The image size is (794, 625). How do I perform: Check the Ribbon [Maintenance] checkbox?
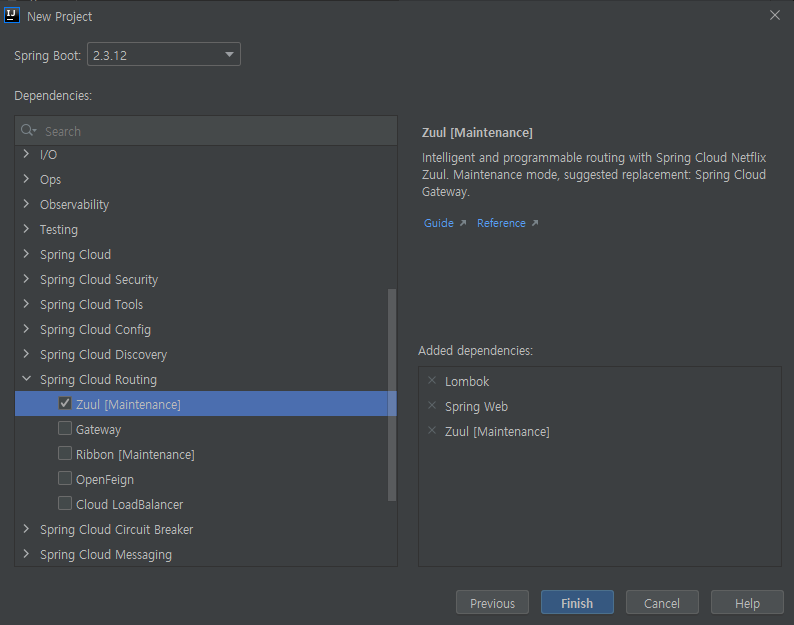tap(65, 453)
